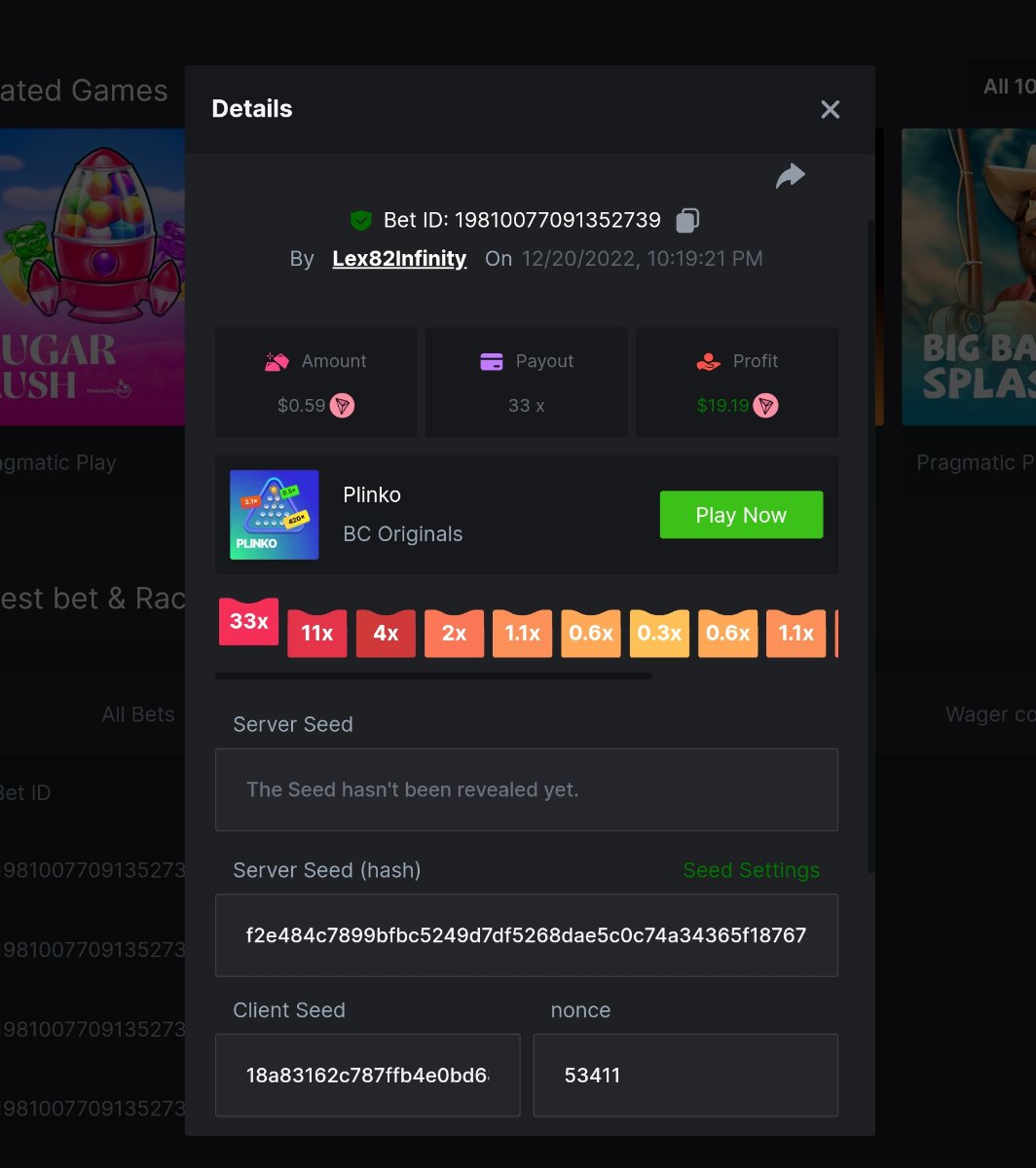
Task: Close the Details dialog
Action: (830, 110)
